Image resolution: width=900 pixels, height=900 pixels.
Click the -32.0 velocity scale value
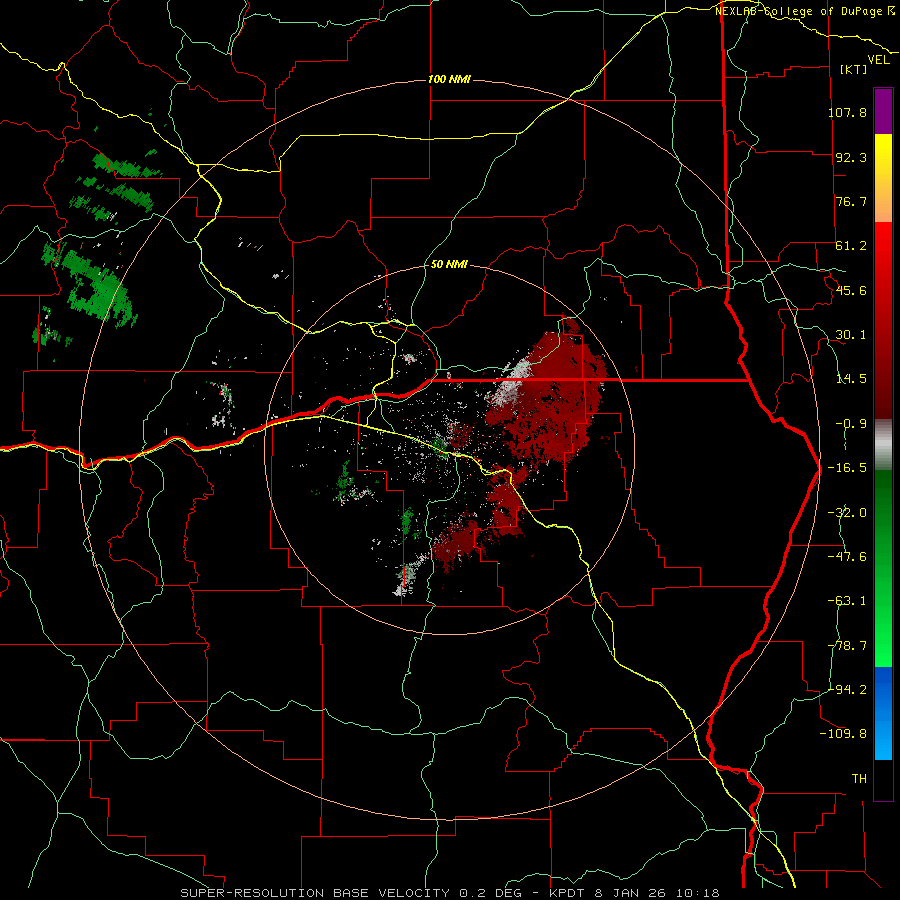[847, 513]
